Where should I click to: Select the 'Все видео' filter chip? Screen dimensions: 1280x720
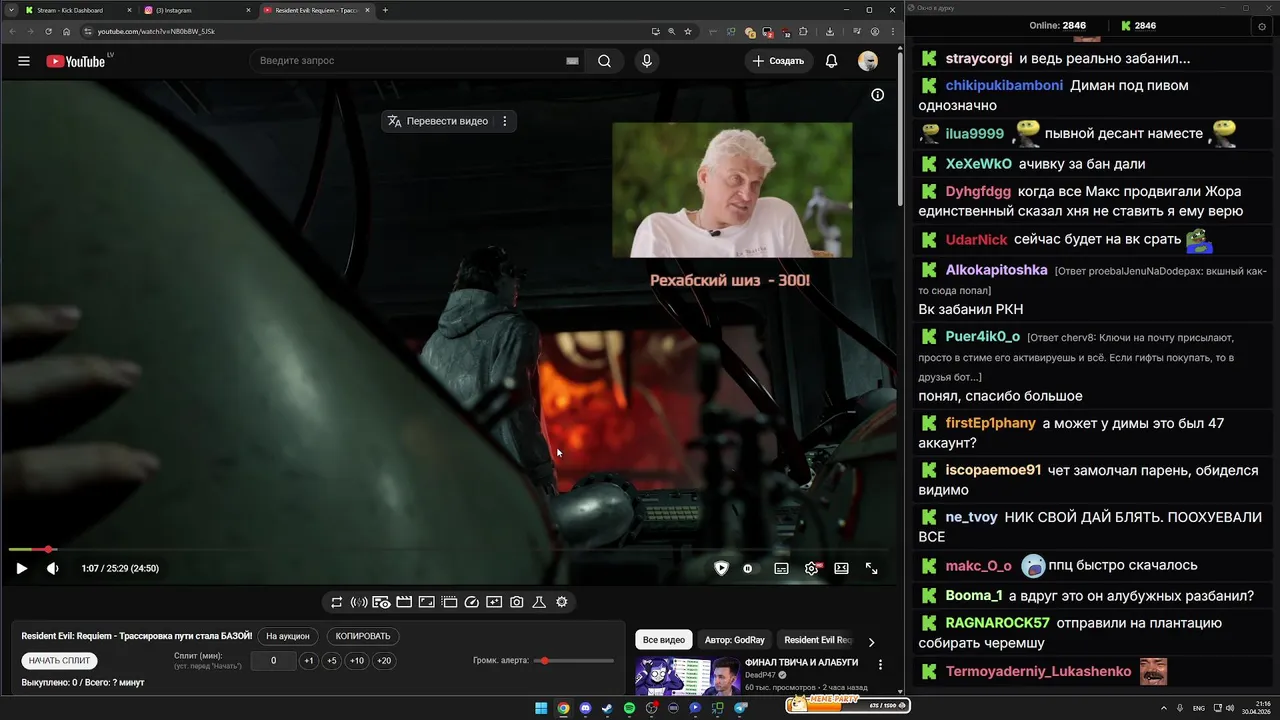[x=664, y=640]
